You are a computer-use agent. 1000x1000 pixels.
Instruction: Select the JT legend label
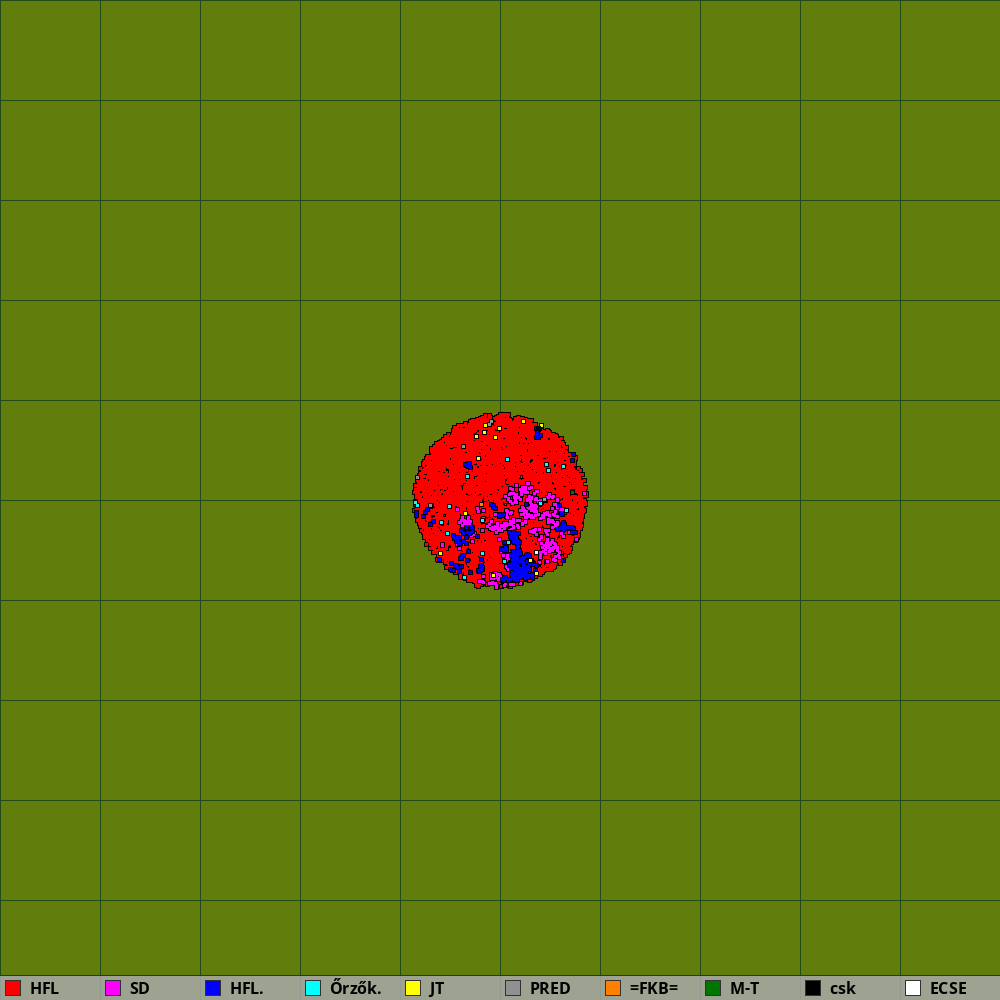click(x=437, y=989)
